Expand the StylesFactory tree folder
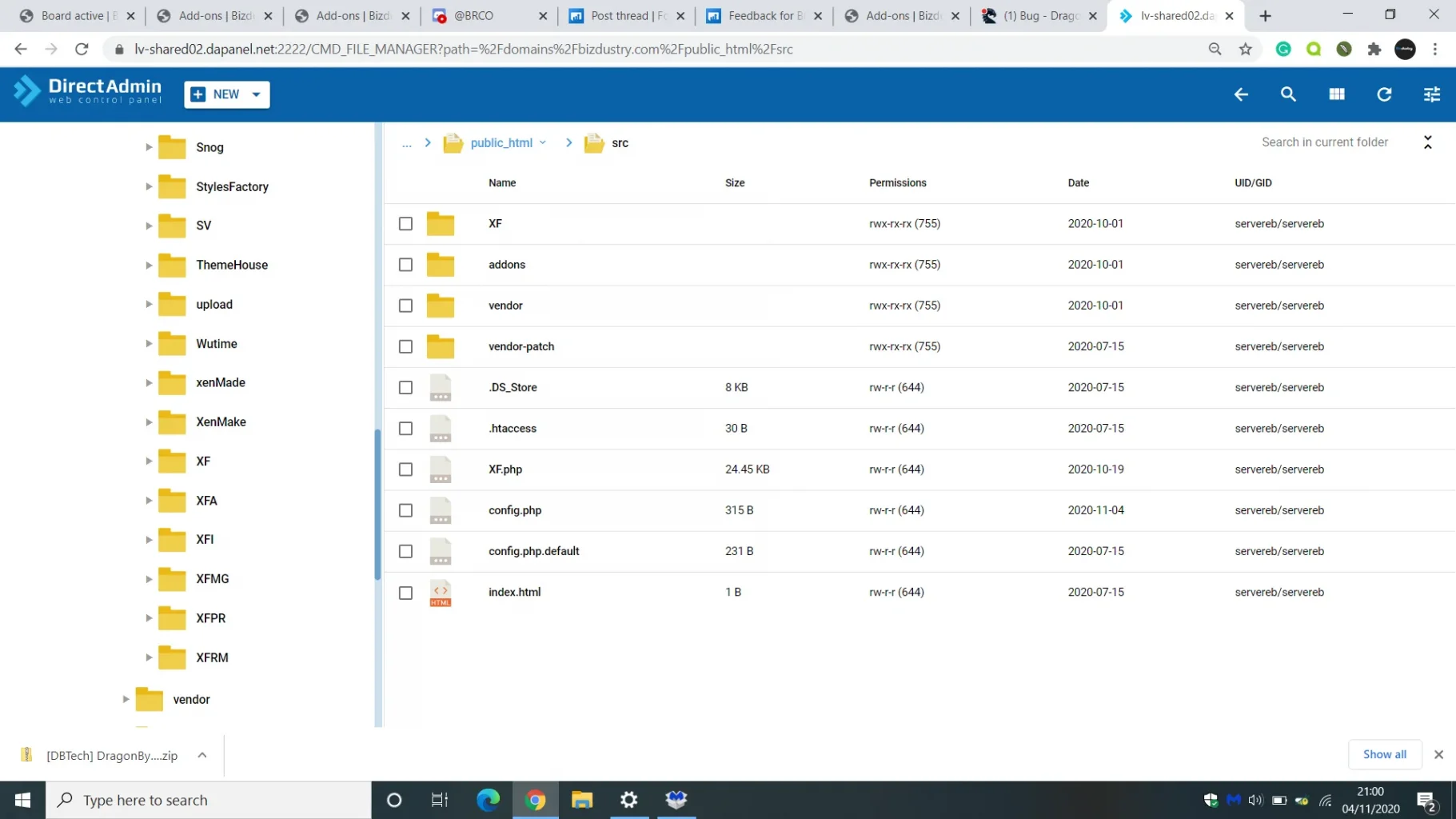This screenshot has height=819, width=1456. tap(149, 186)
